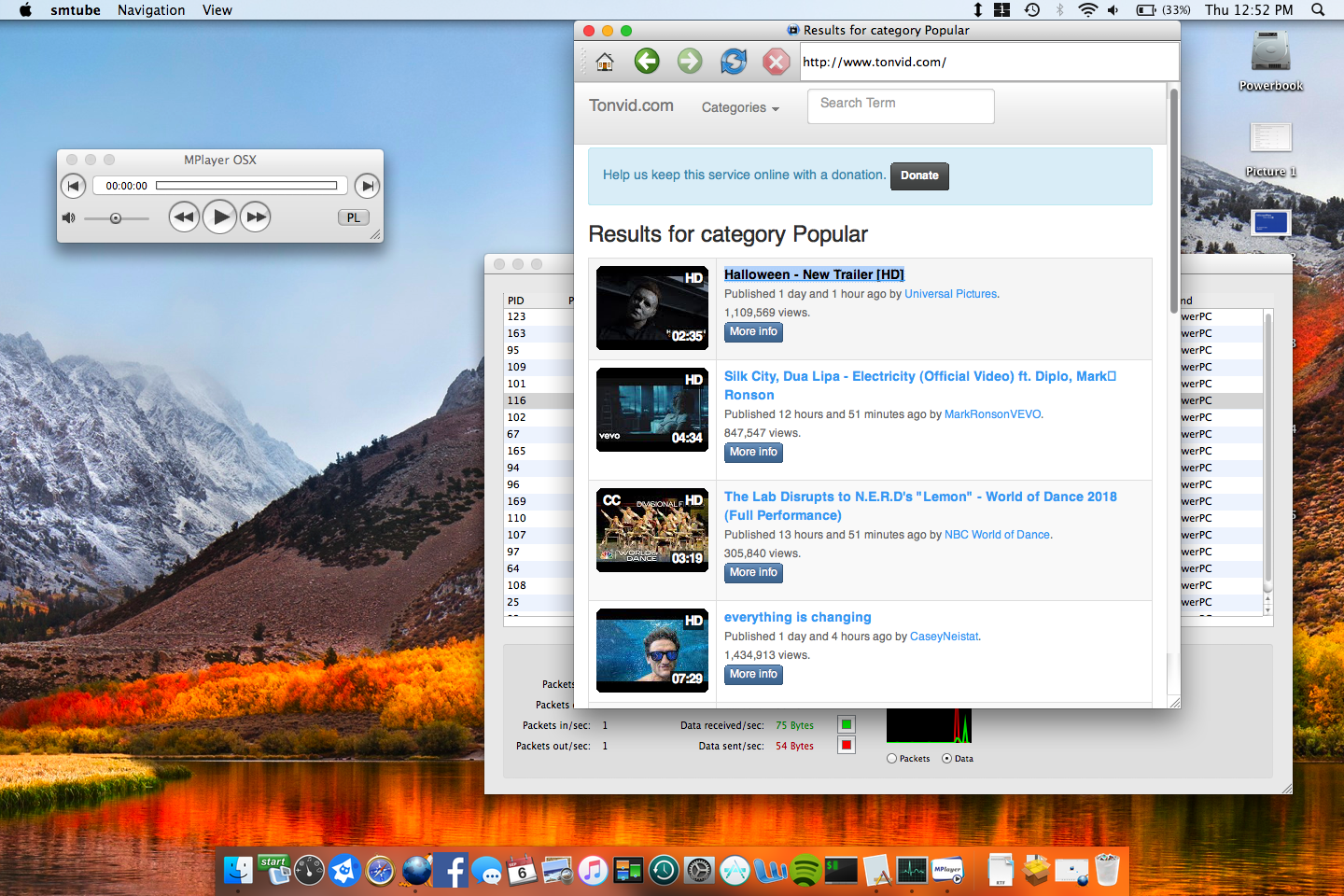Open MarkRonsonVEVO channel link
The height and width of the screenshot is (896, 1344).
[992, 414]
